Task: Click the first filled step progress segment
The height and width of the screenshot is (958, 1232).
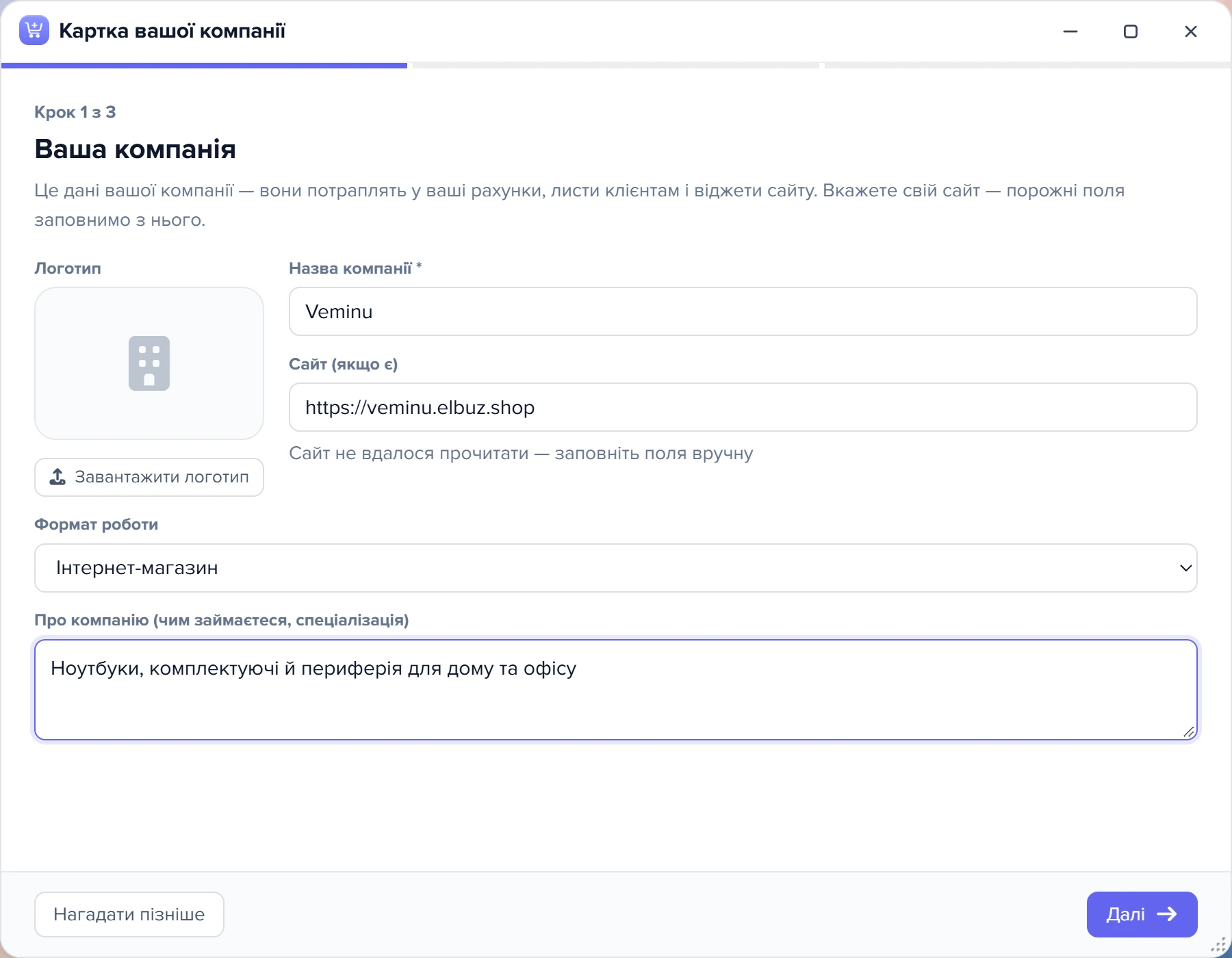Action: [204, 66]
